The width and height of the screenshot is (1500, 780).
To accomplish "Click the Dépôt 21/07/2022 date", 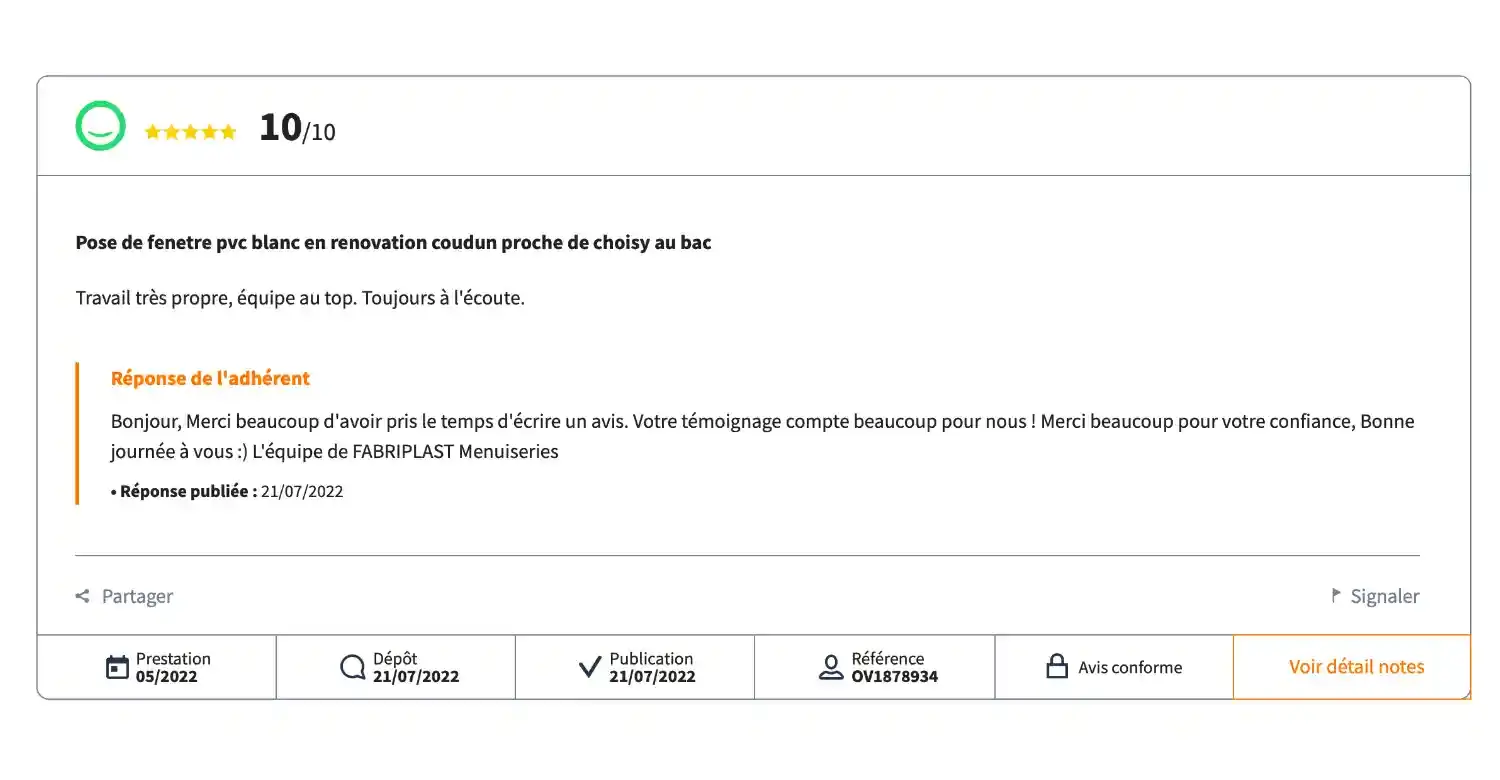I will coord(416,676).
